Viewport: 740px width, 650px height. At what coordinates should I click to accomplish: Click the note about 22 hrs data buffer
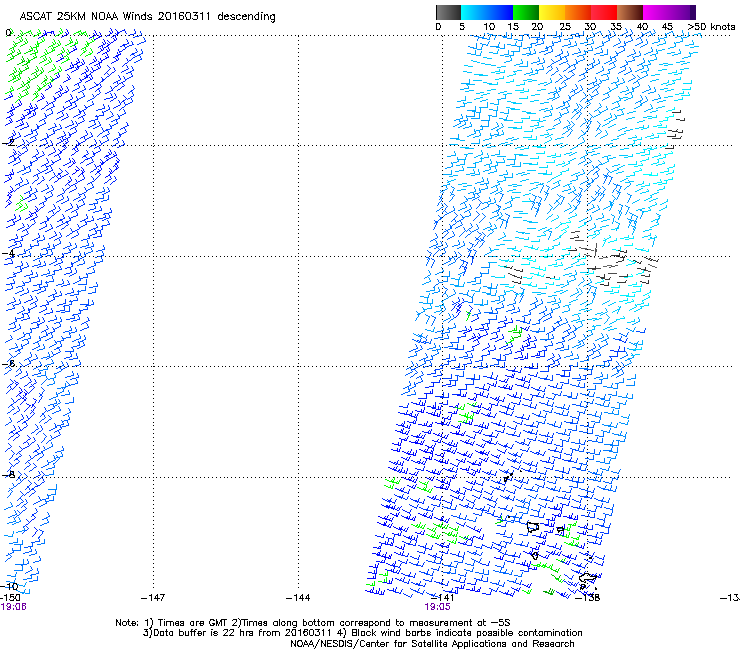(362, 633)
